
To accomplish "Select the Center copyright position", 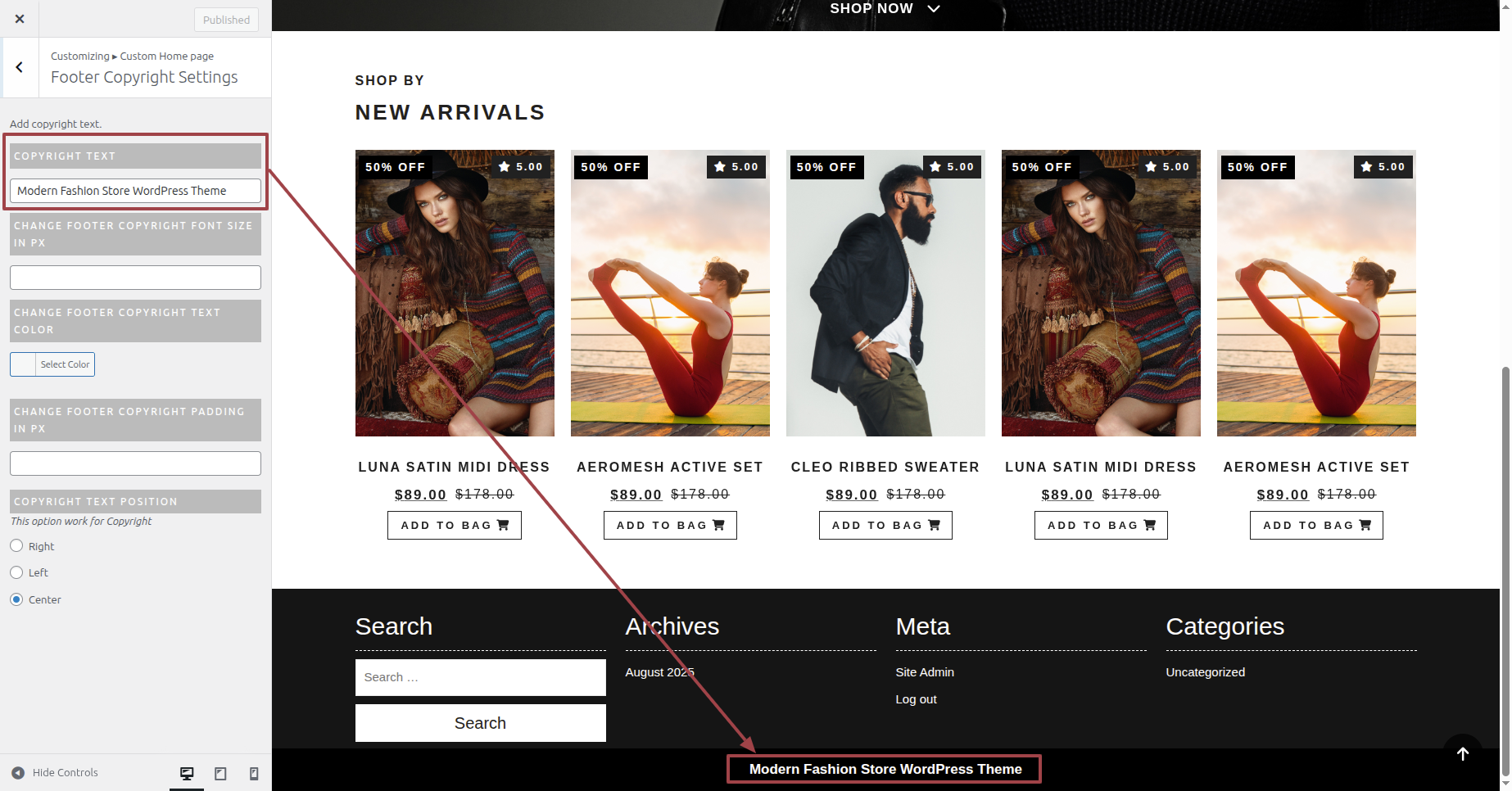I will (16, 599).
